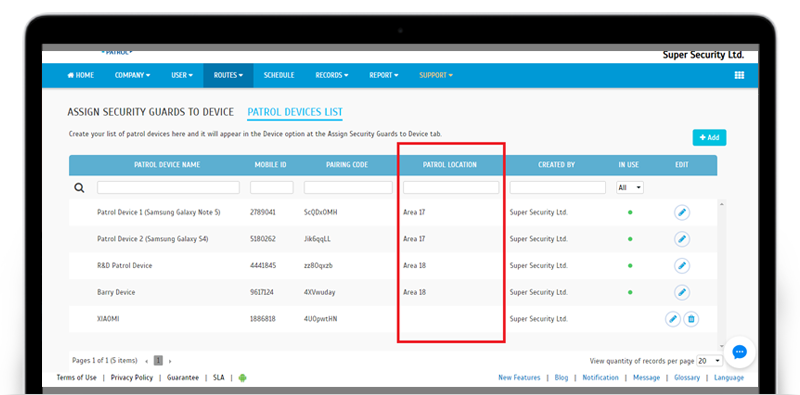
Task: Expand the ROUTES menu
Action: [x=228, y=75]
